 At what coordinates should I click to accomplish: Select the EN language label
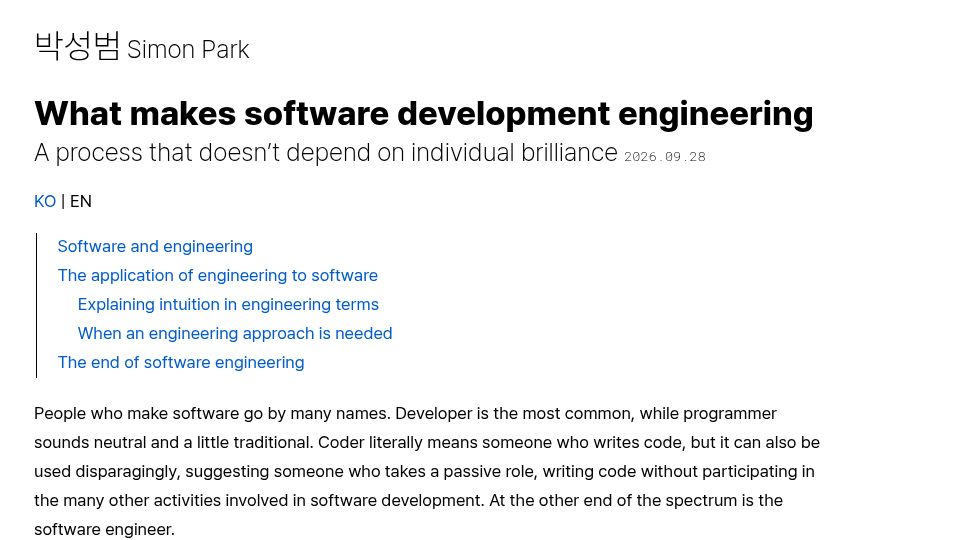[81, 201]
